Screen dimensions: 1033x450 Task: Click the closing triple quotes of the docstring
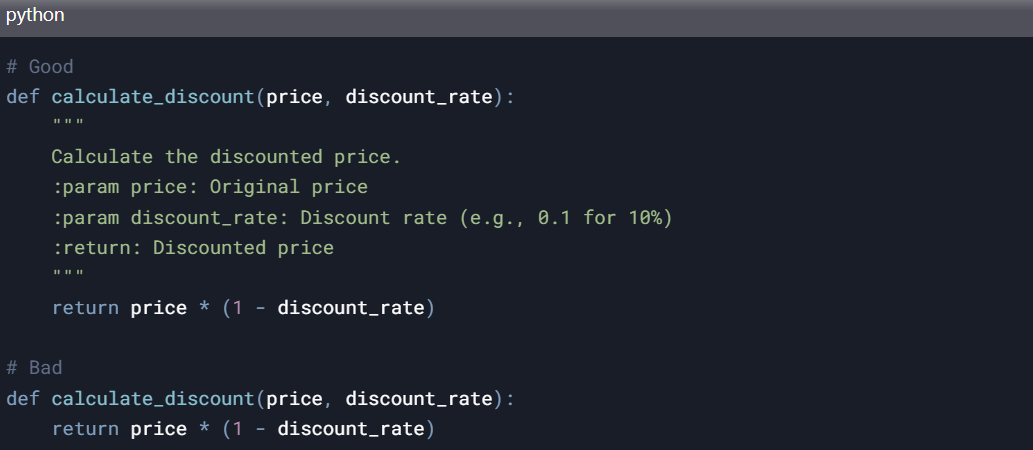(68, 277)
